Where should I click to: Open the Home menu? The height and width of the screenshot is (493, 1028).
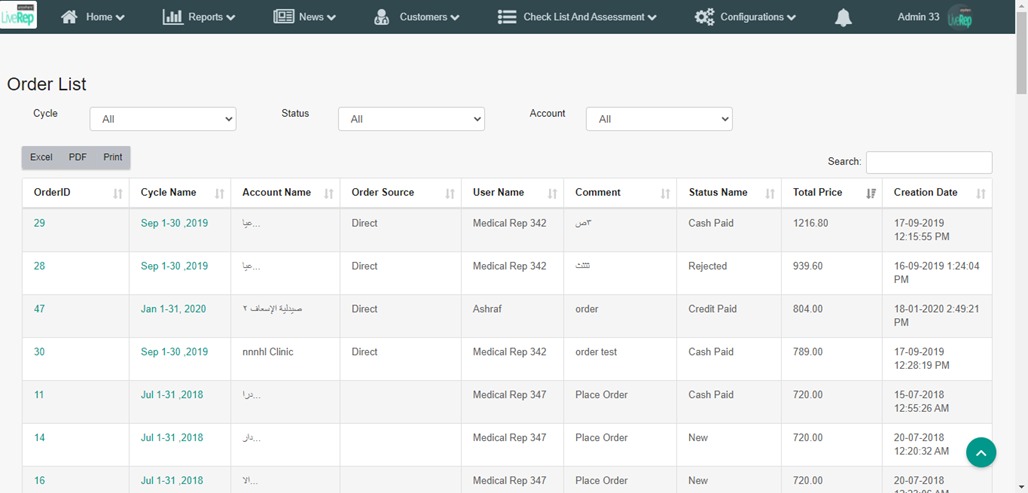pos(92,17)
